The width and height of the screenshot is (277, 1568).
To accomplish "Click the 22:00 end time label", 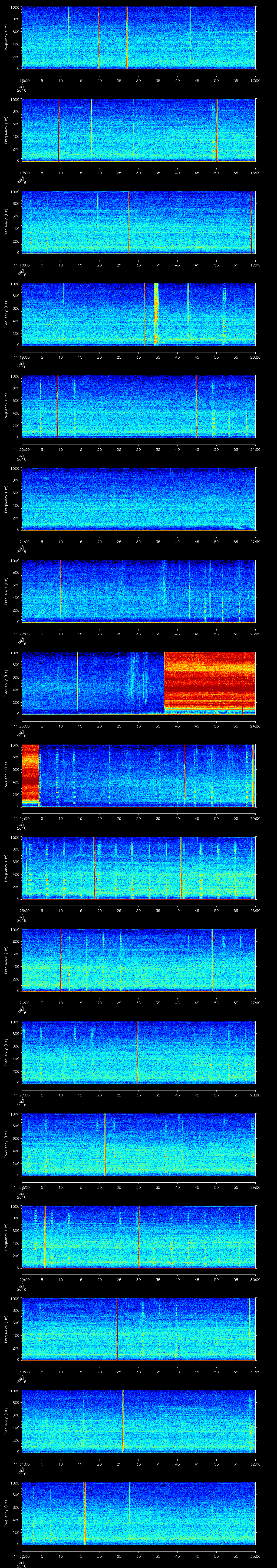I will point(255,542).
